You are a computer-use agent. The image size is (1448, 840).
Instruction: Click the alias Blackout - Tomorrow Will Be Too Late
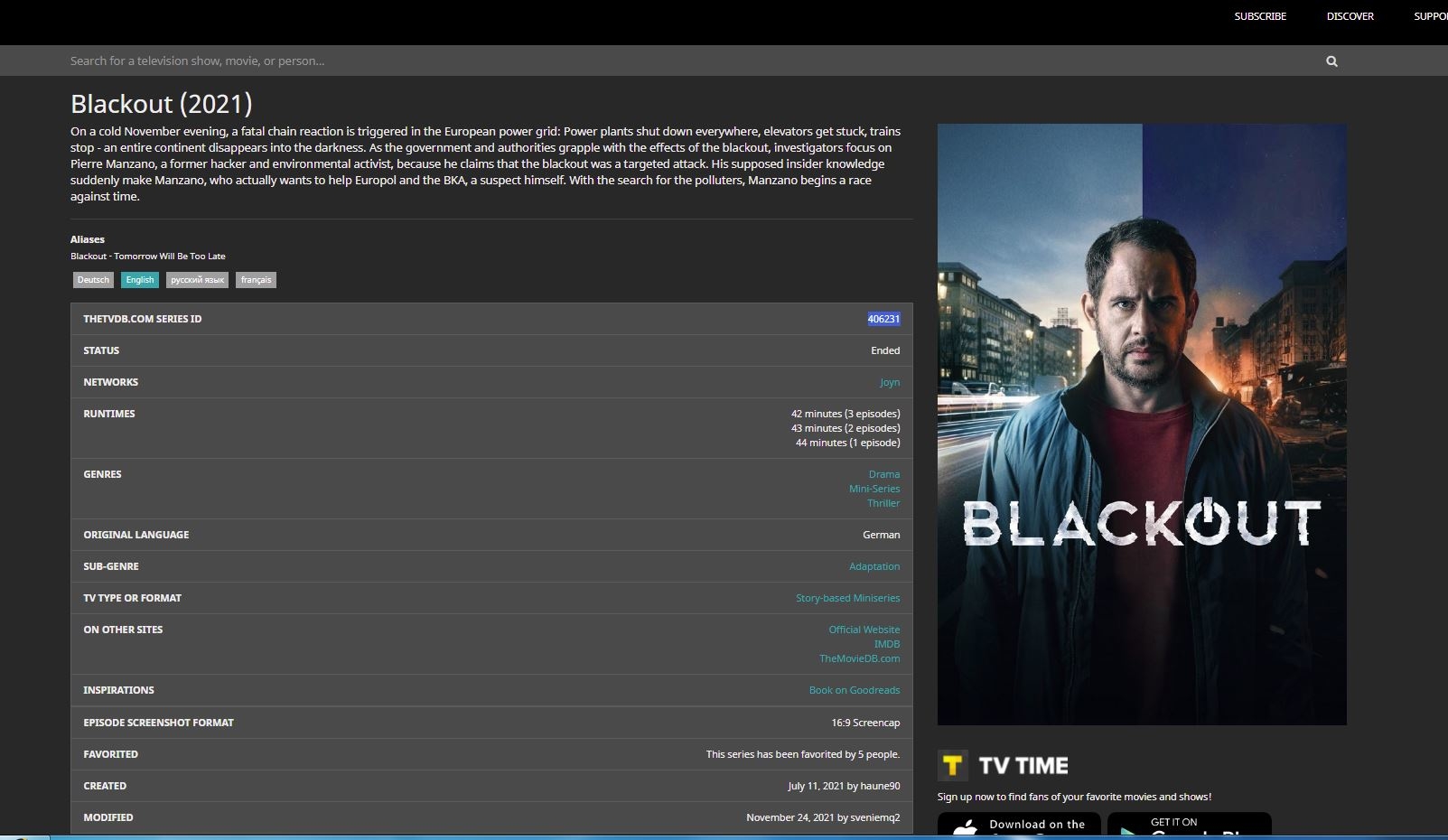(148, 257)
